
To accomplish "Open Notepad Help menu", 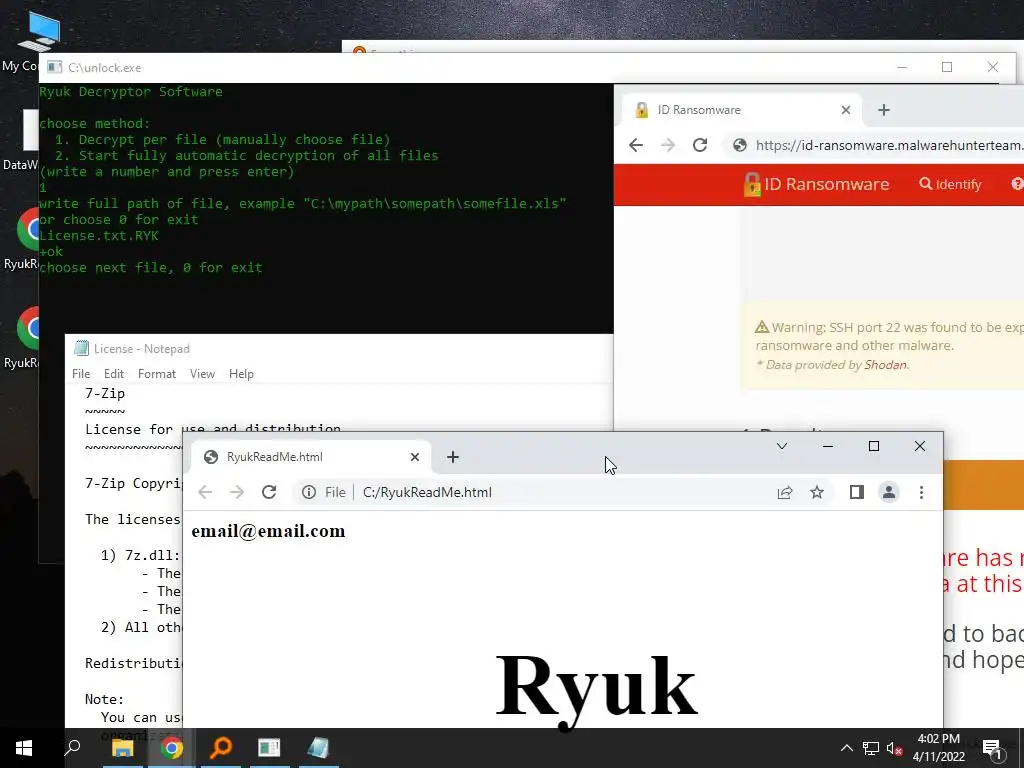I will click(x=241, y=374).
